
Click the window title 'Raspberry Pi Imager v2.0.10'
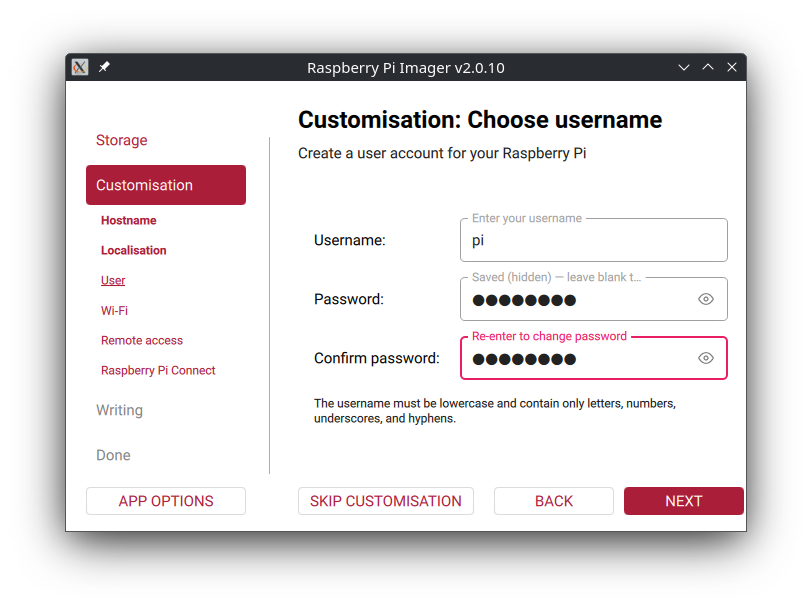[405, 68]
